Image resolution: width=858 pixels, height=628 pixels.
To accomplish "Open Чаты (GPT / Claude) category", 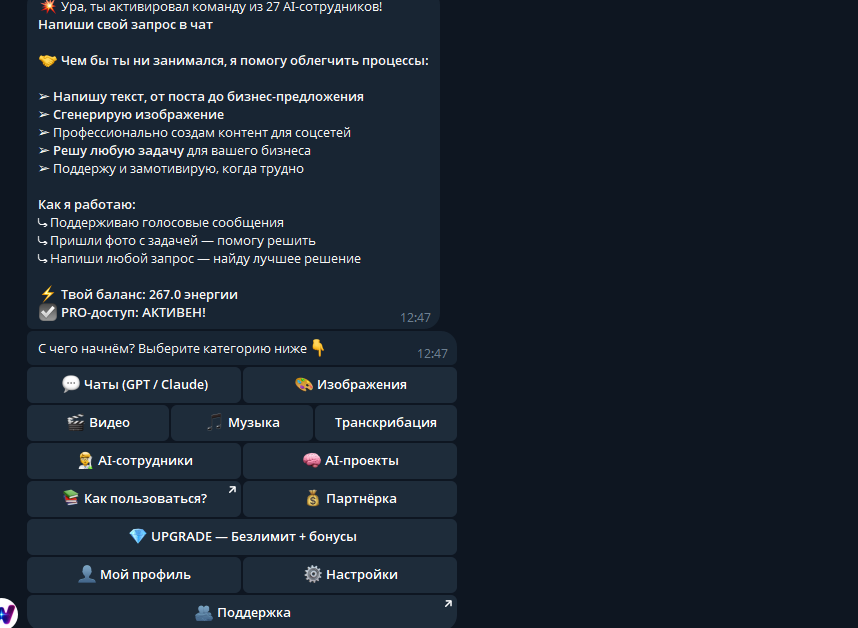I will coord(134,385).
